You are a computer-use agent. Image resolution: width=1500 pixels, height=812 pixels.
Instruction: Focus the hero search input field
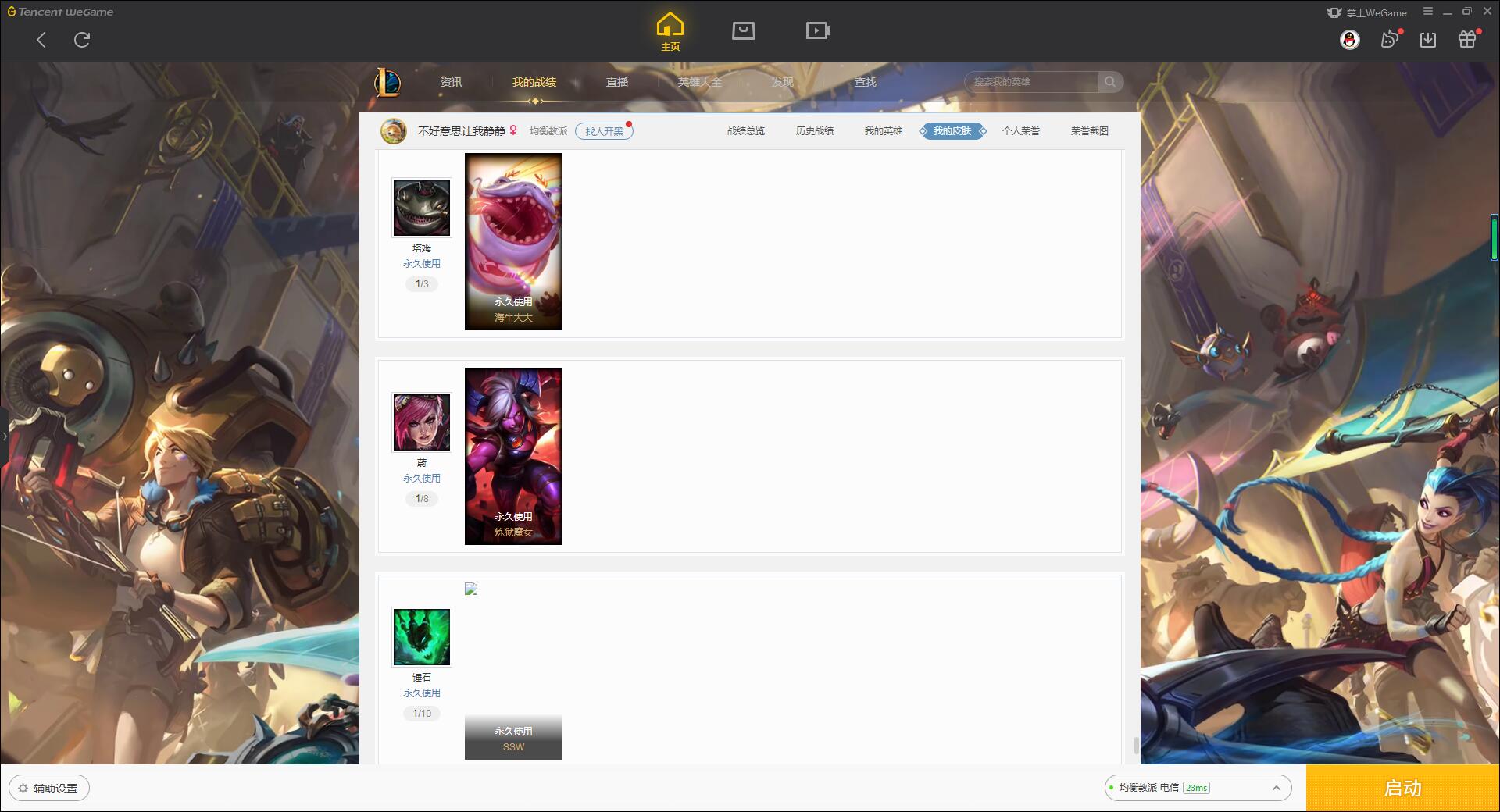click(1033, 82)
